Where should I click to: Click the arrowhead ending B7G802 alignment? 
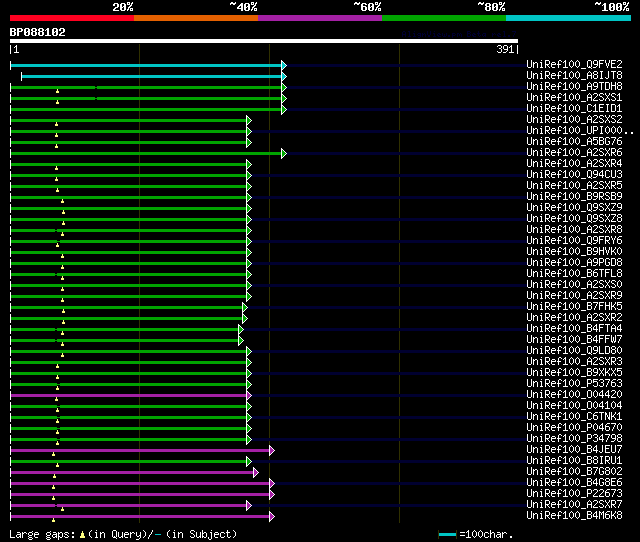click(x=256, y=473)
